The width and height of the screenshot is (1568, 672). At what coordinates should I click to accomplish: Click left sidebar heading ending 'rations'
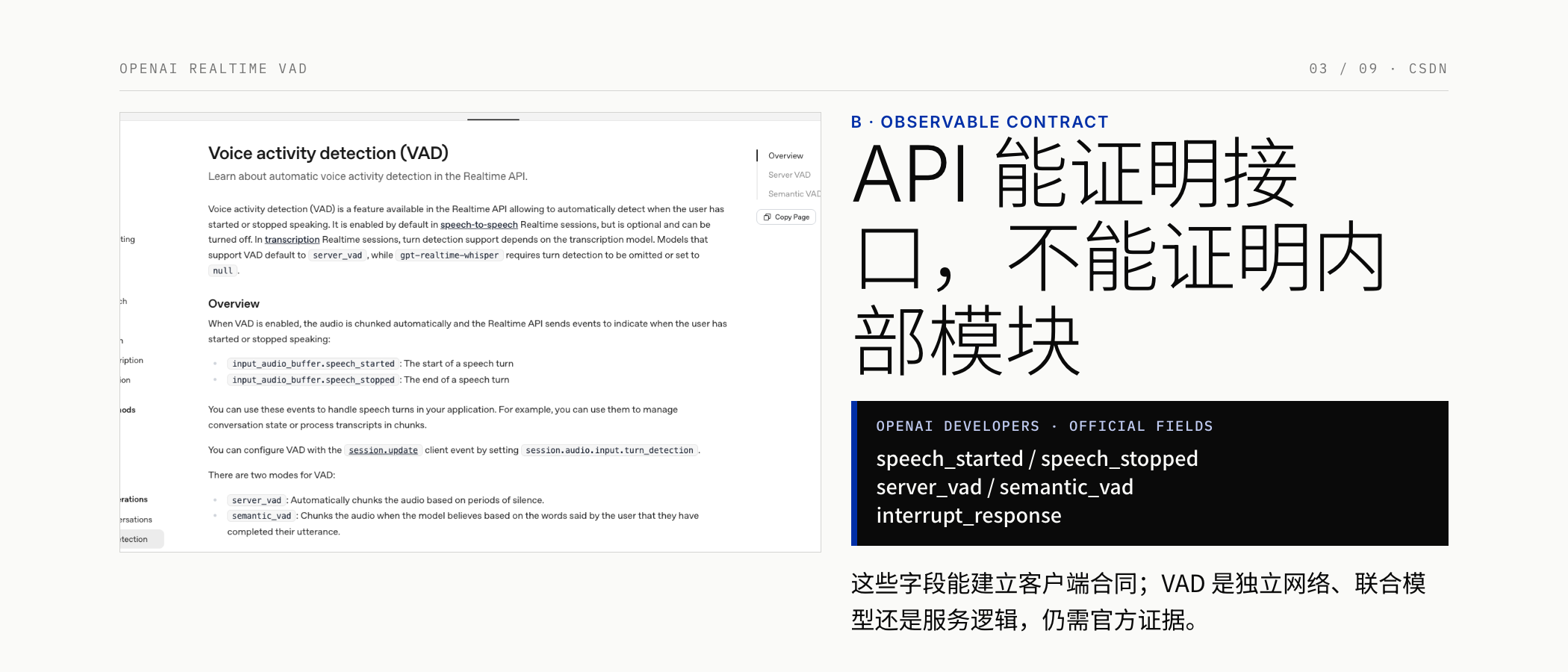click(134, 500)
